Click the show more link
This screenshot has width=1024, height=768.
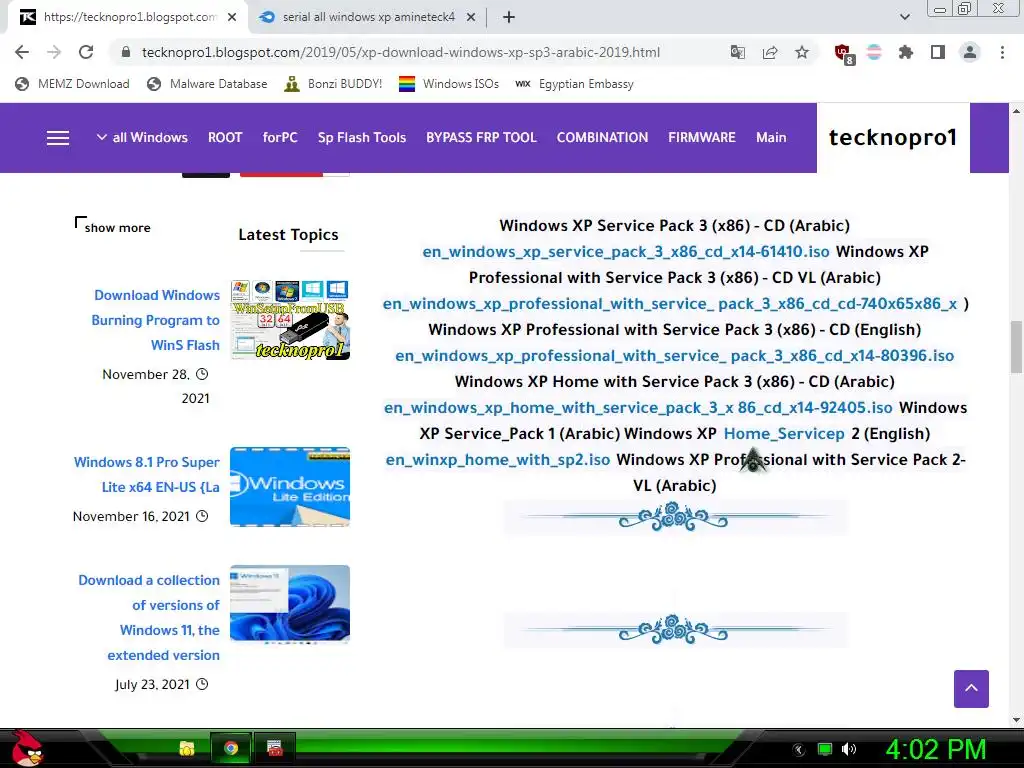click(117, 227)
